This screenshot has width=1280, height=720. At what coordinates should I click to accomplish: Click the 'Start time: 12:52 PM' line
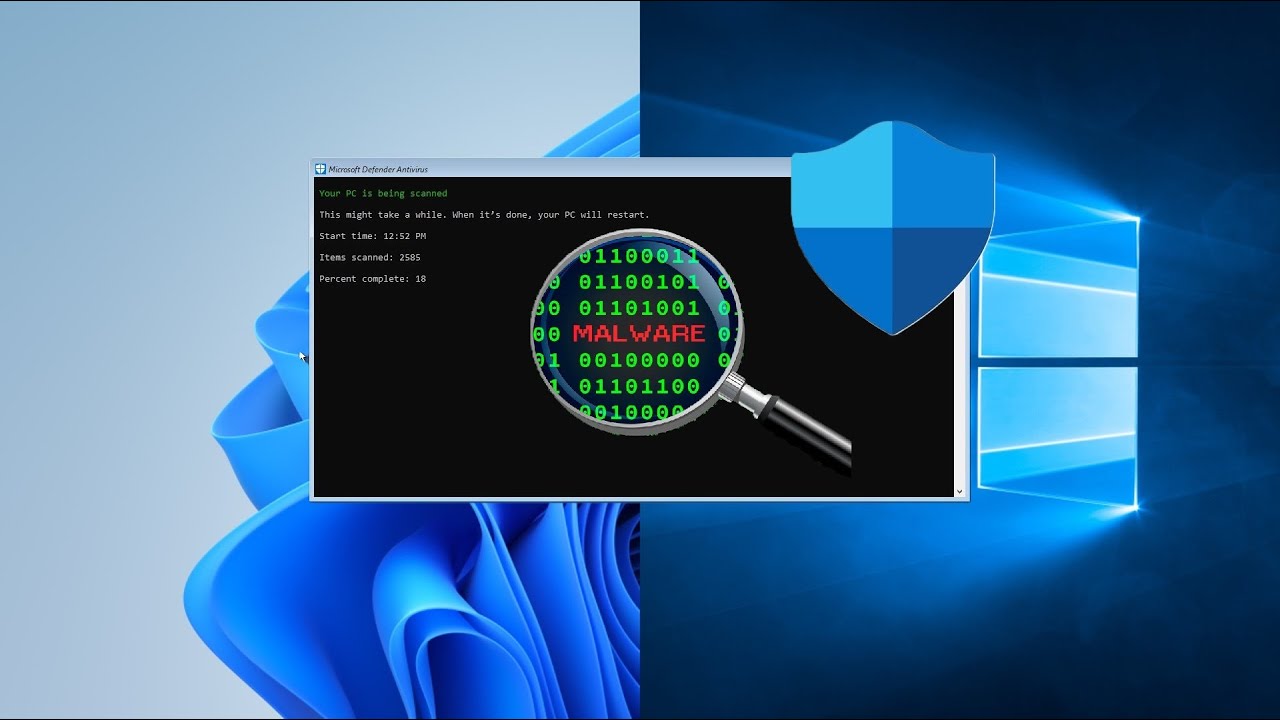click(372, 236)
